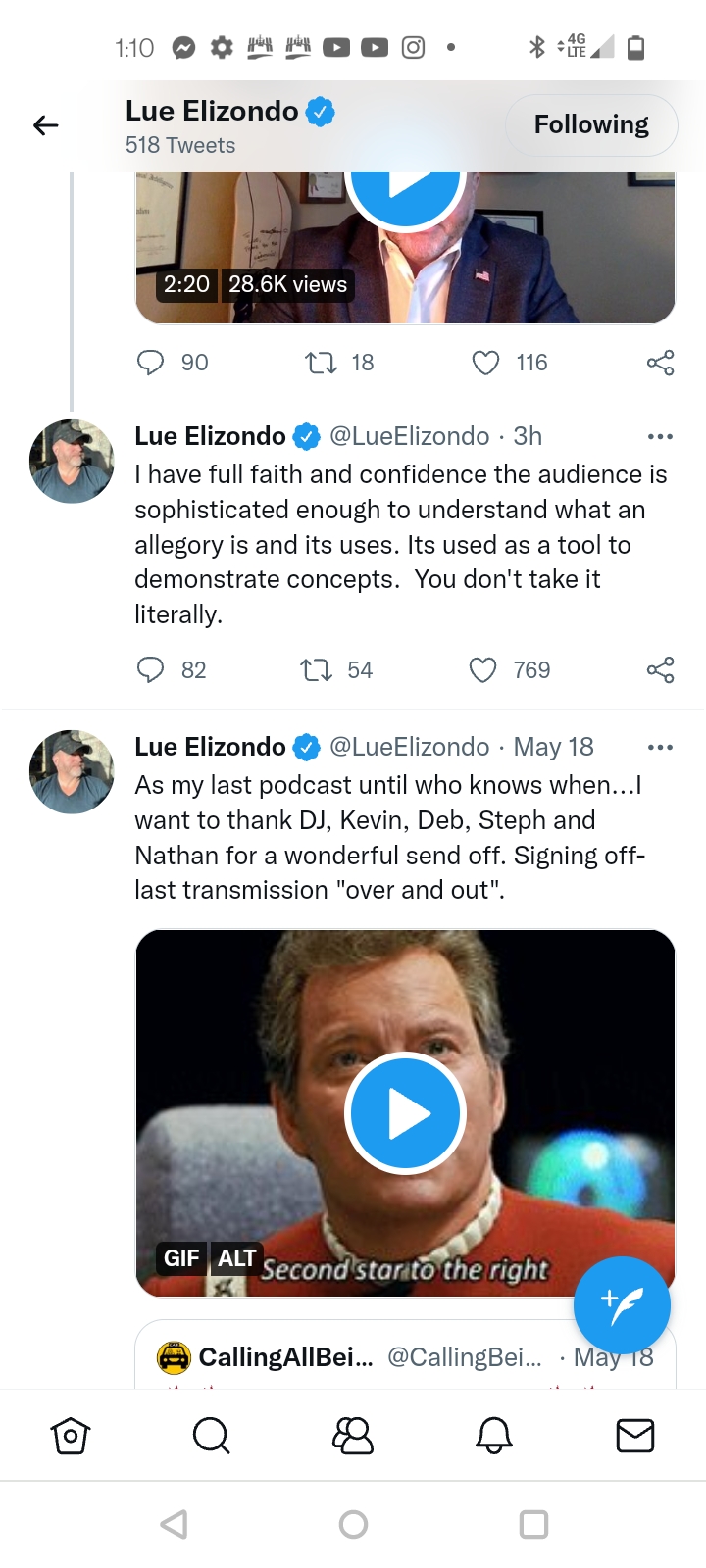
Task: Go to the Home tab
Action: tap(71, 1436)
